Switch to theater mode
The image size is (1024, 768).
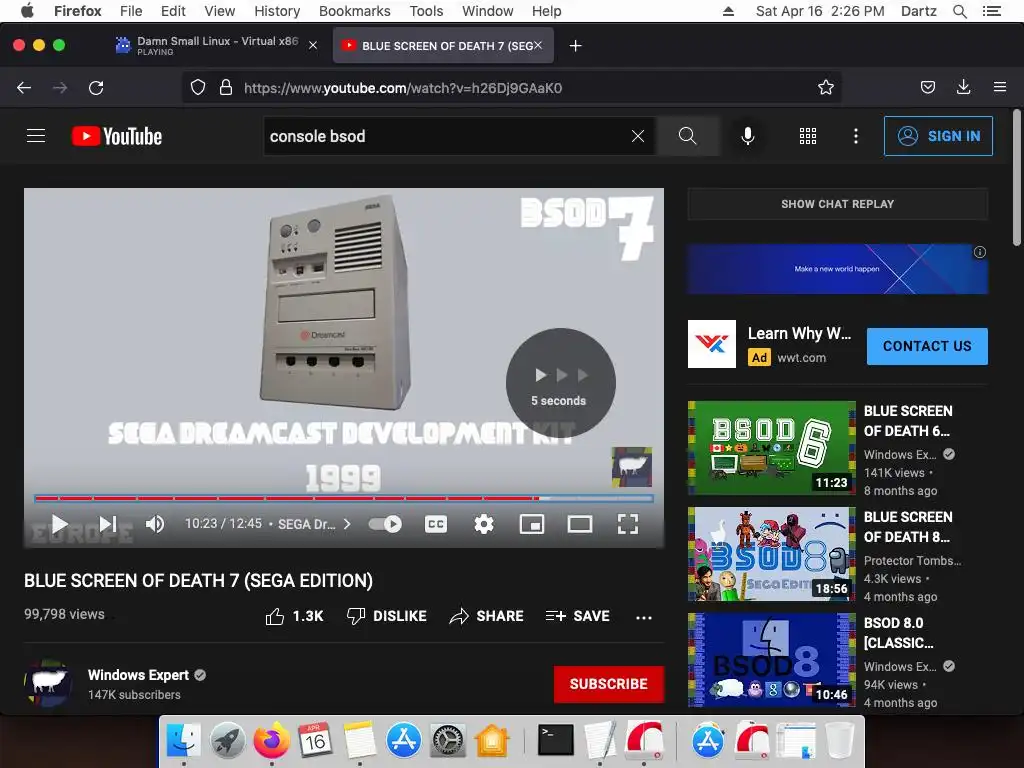579,524
